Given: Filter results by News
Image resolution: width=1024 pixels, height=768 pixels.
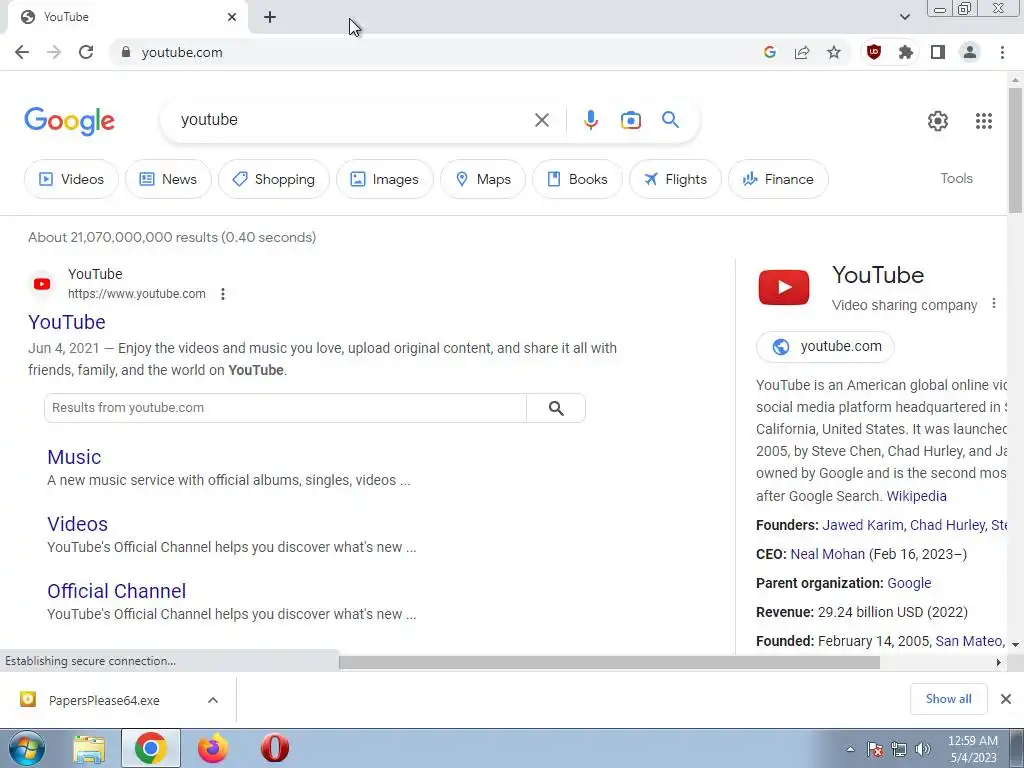Looking at the screenshot, I should (x=168, y=179).
